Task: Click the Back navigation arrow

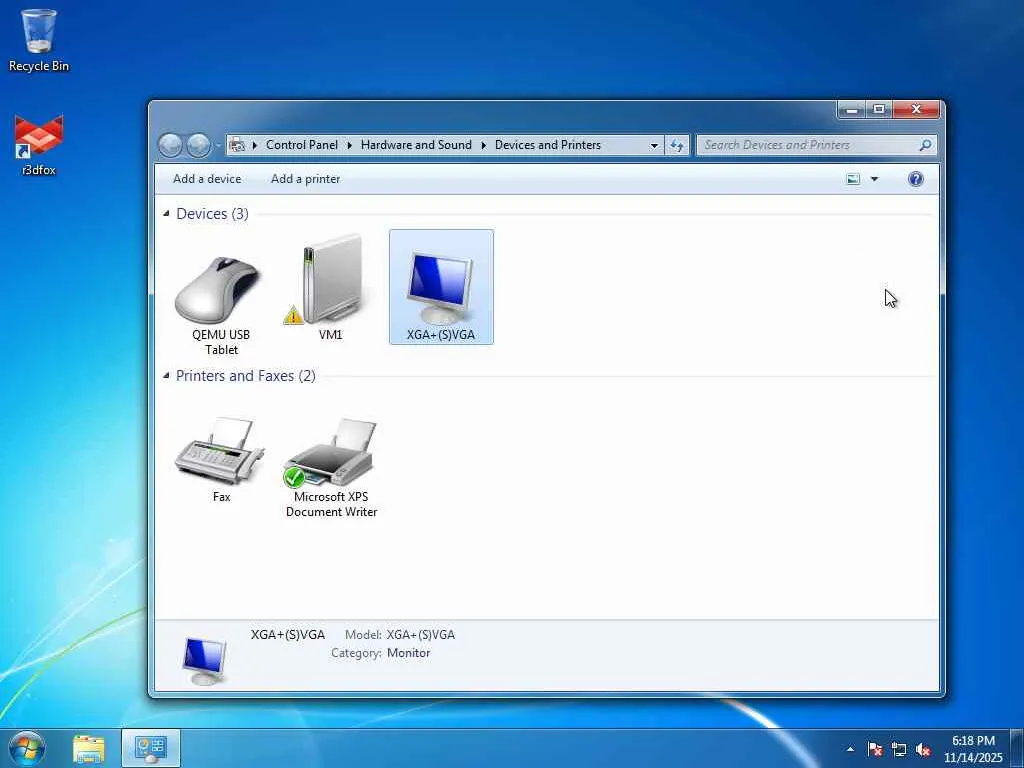Action: pyautogui.click(x=170, y=145)
